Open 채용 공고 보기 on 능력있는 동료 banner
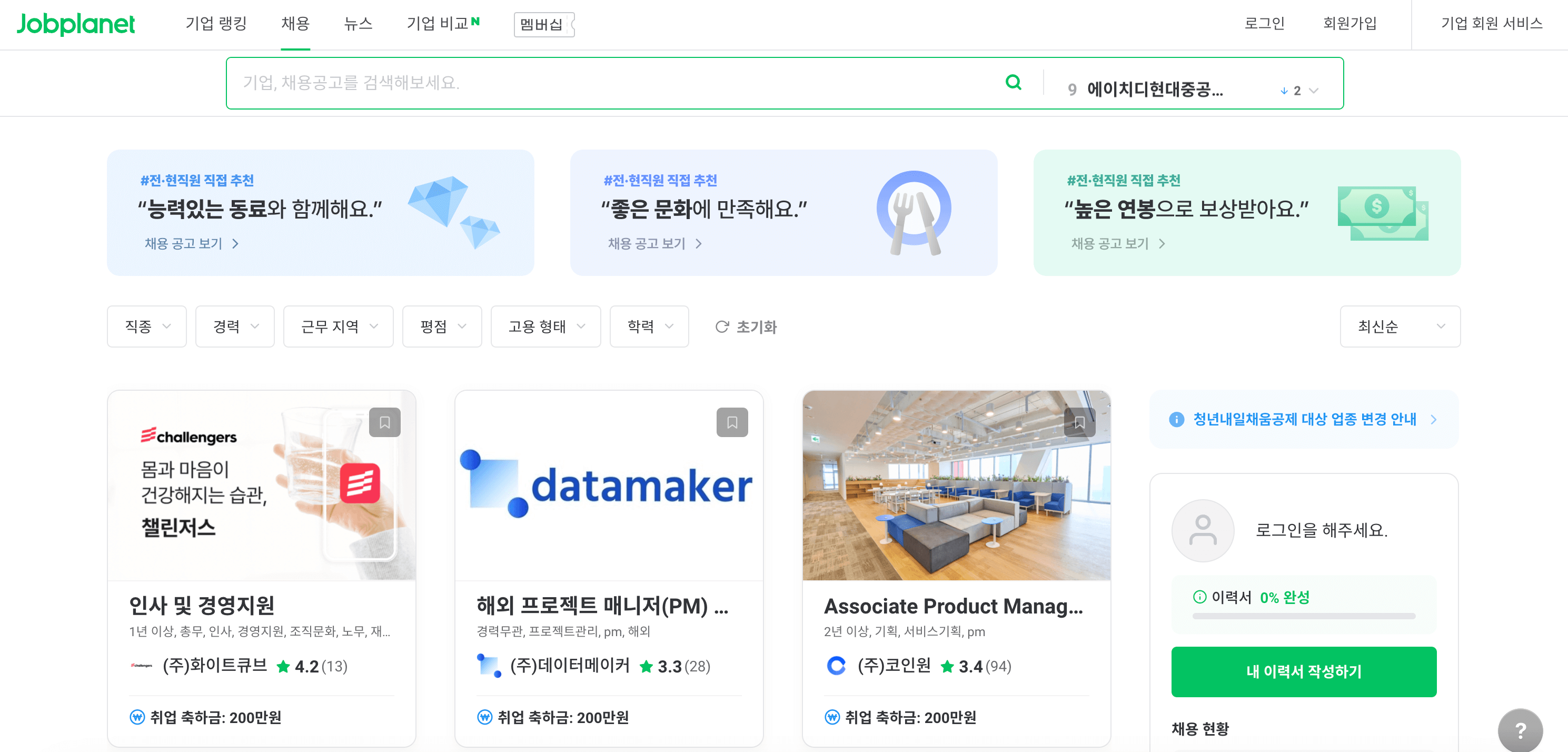Screen dimensions: 1568x752 pyautogui.click(x=191, y=244)
